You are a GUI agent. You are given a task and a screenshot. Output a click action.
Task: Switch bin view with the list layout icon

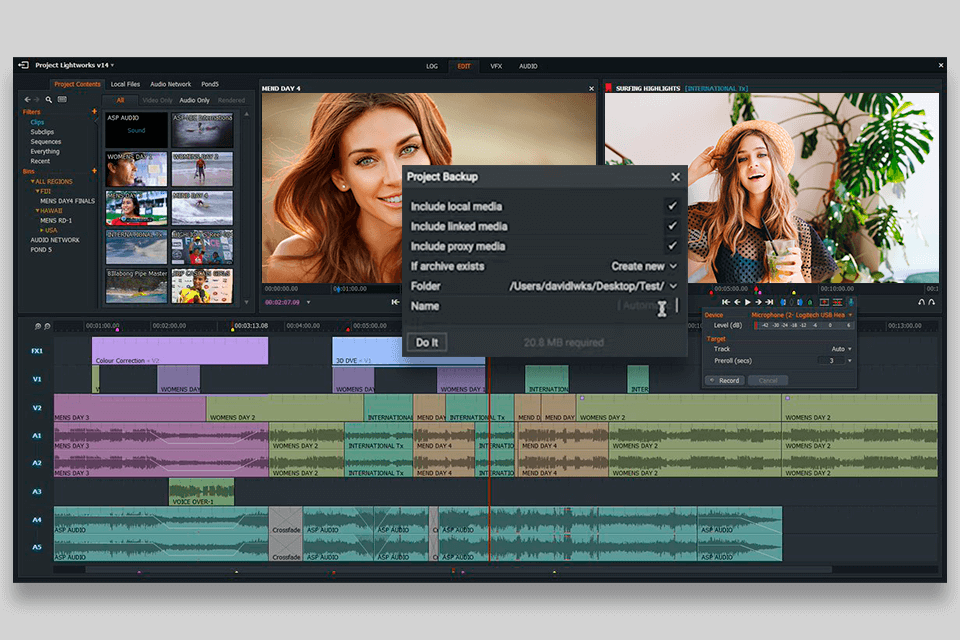(62, 99)
